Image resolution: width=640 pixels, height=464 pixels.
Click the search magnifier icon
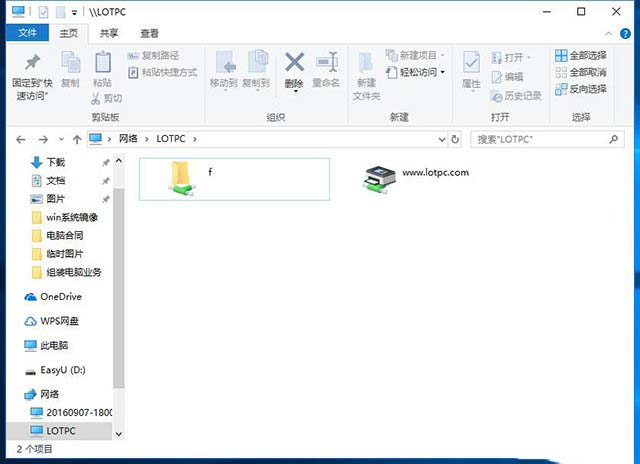613,139
